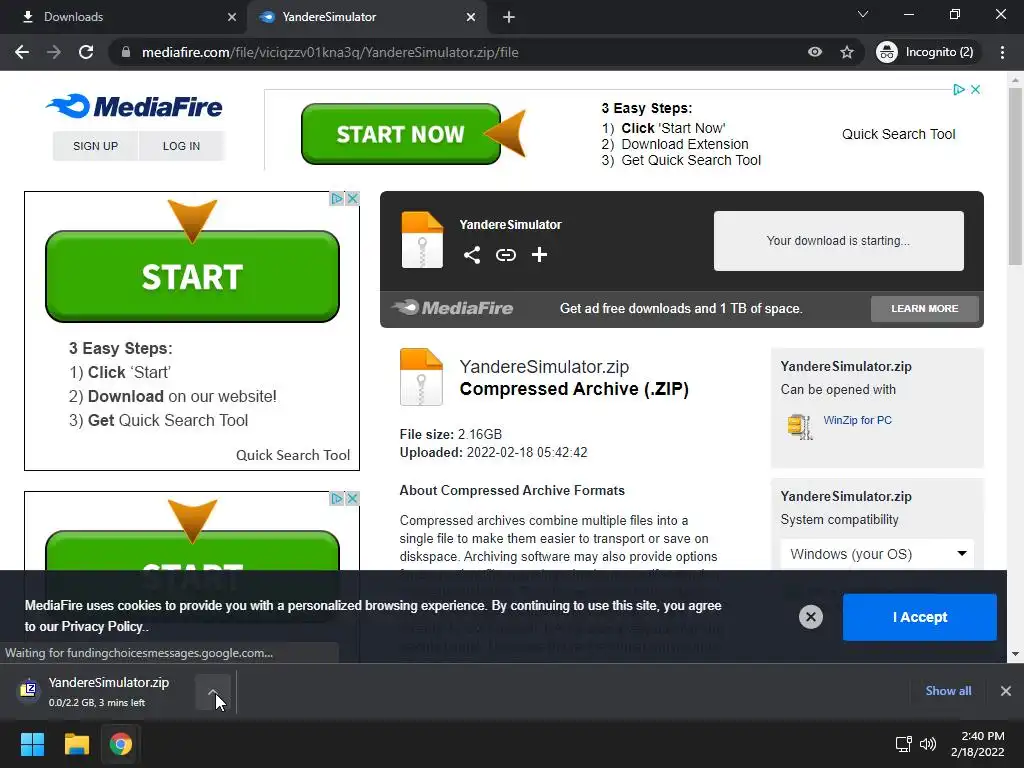This screenshot has width=1024, height=768.
Task: Open AdChoices icon on first sidebar ad
Action: point(337,199)
